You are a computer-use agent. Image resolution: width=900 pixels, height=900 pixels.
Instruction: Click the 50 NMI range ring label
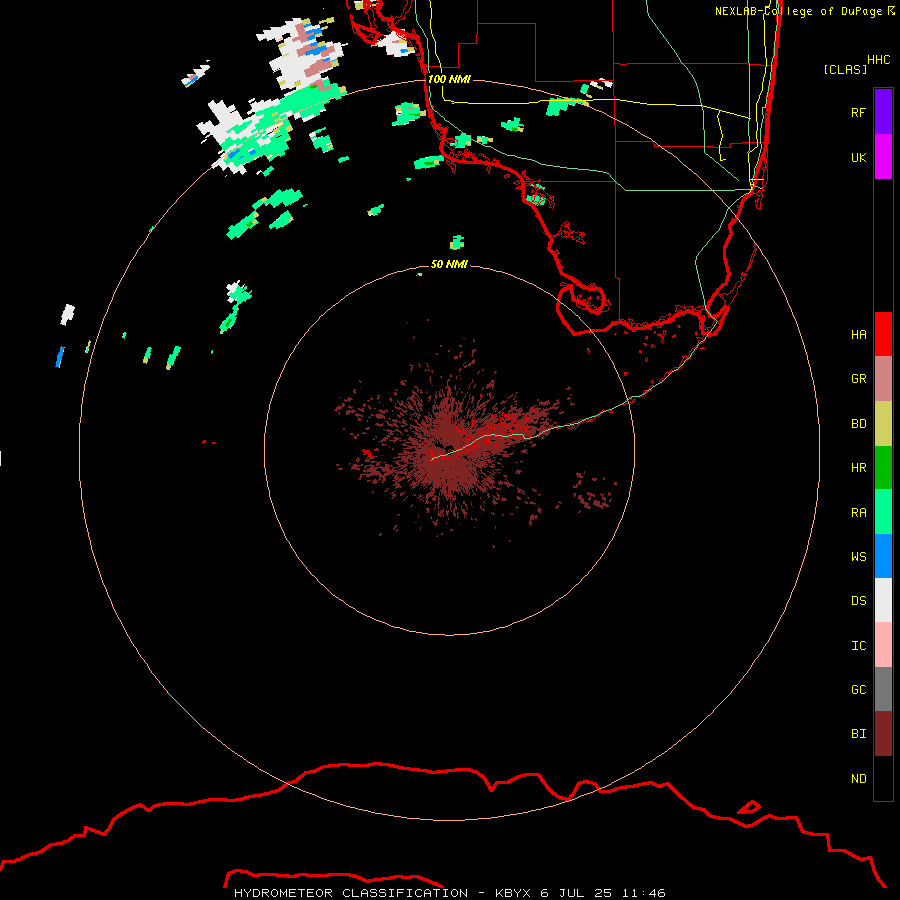coord(449,264)
